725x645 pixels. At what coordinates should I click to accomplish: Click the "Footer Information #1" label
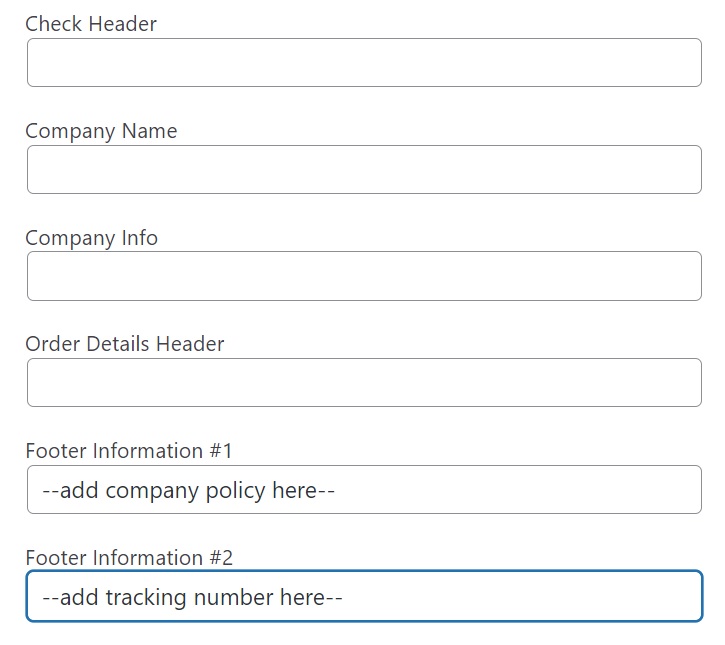129,451
